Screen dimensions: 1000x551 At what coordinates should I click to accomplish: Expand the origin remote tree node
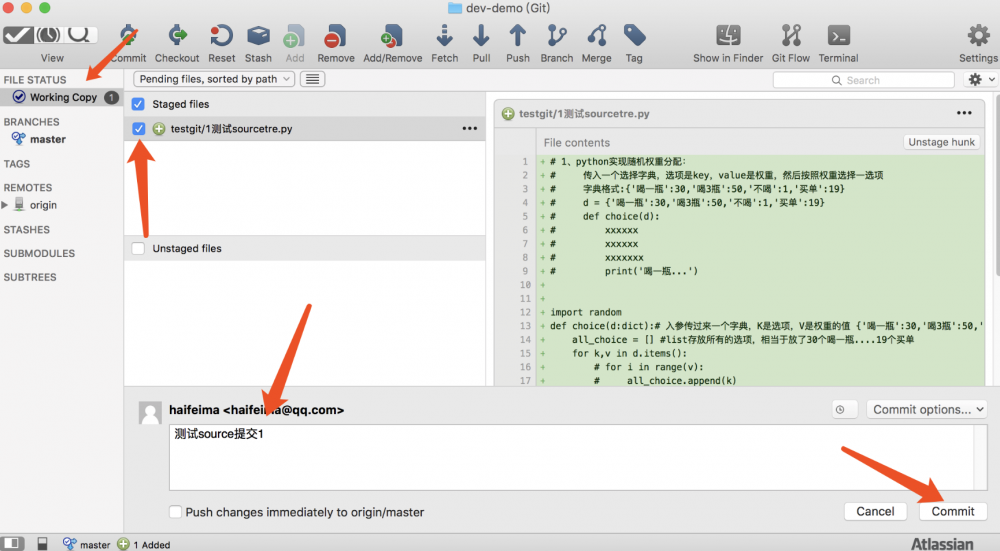(5, 205)
